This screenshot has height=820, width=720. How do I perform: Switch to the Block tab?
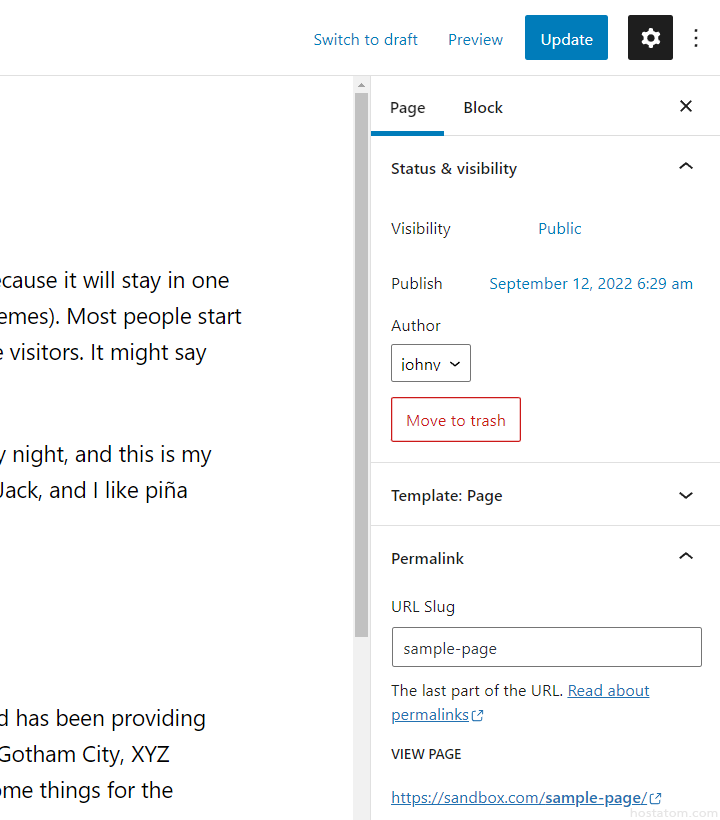point(483,108)
